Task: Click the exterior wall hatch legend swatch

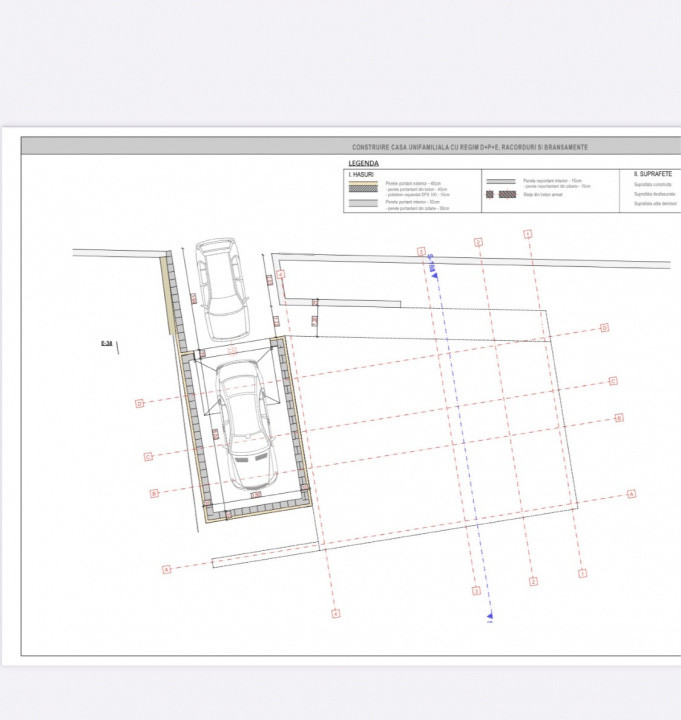Action: 362,186
